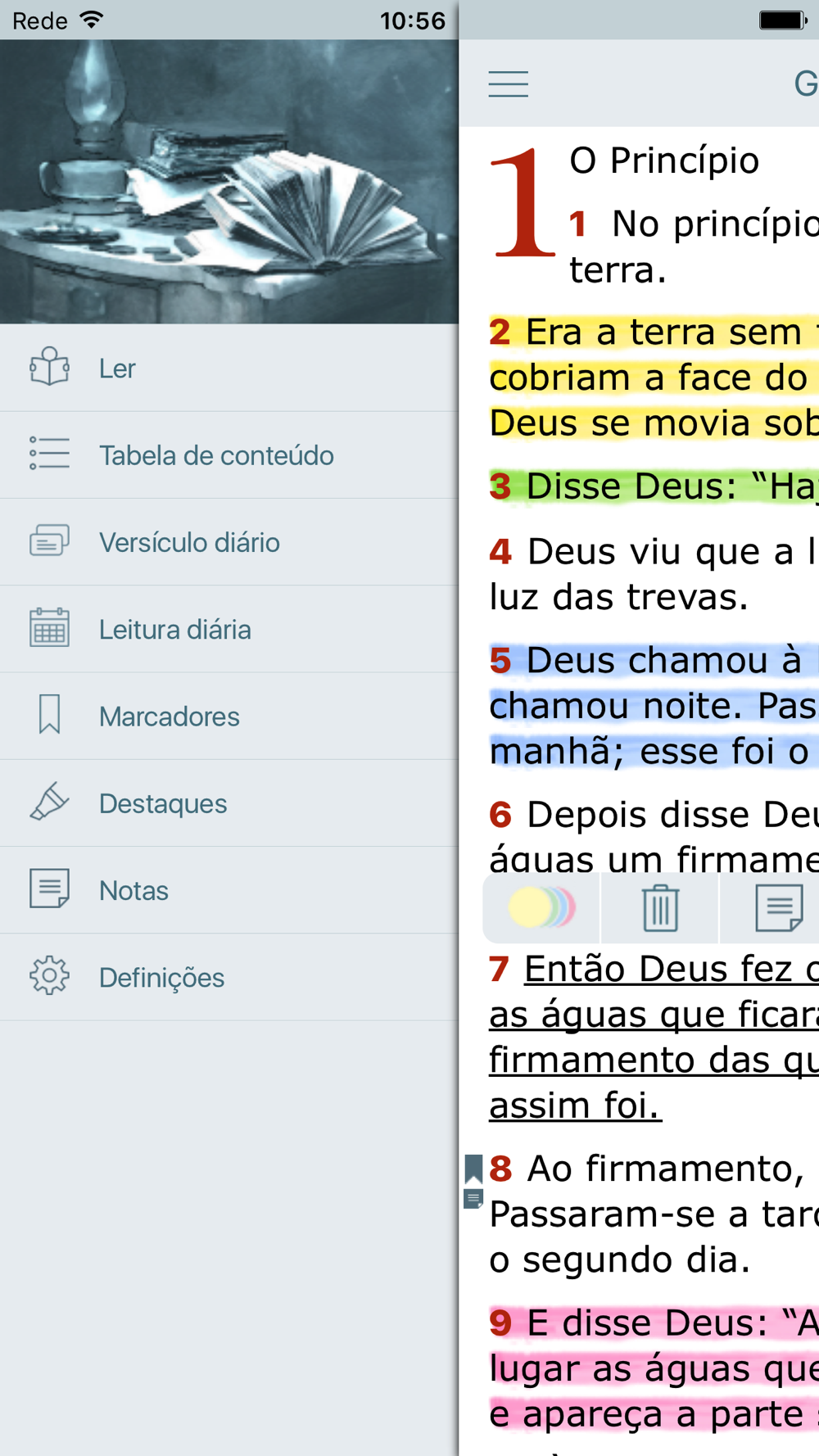
Task: Tap the small note marker beside verse 8
Action: coord(473,1200)
